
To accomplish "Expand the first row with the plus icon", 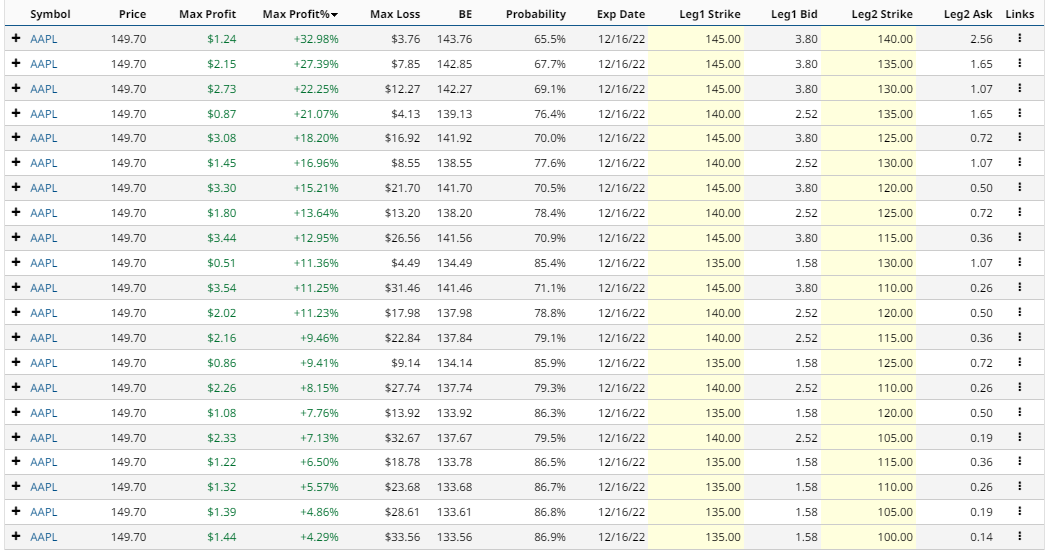I will pos(16,38).
